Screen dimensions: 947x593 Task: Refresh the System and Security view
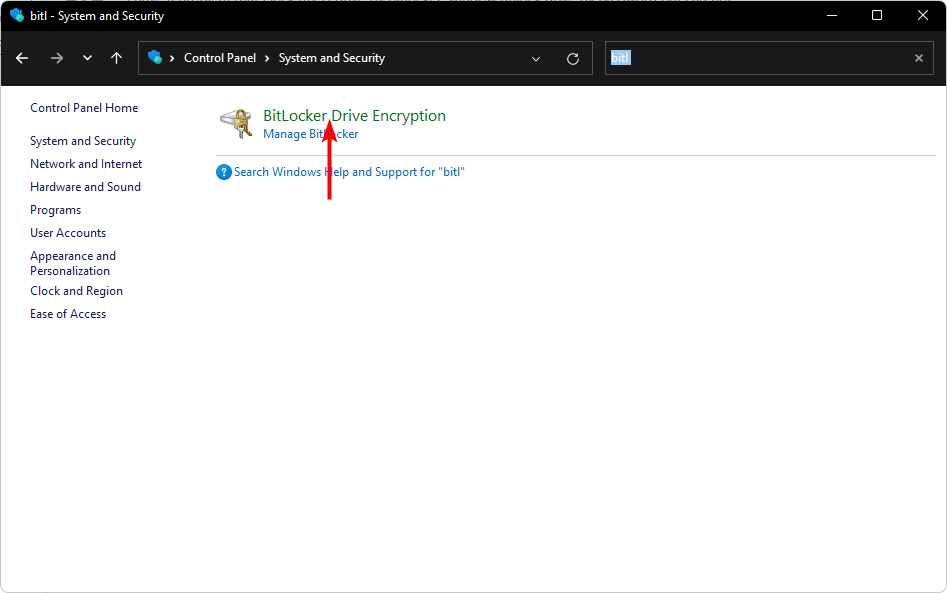[x=573, y=59]
